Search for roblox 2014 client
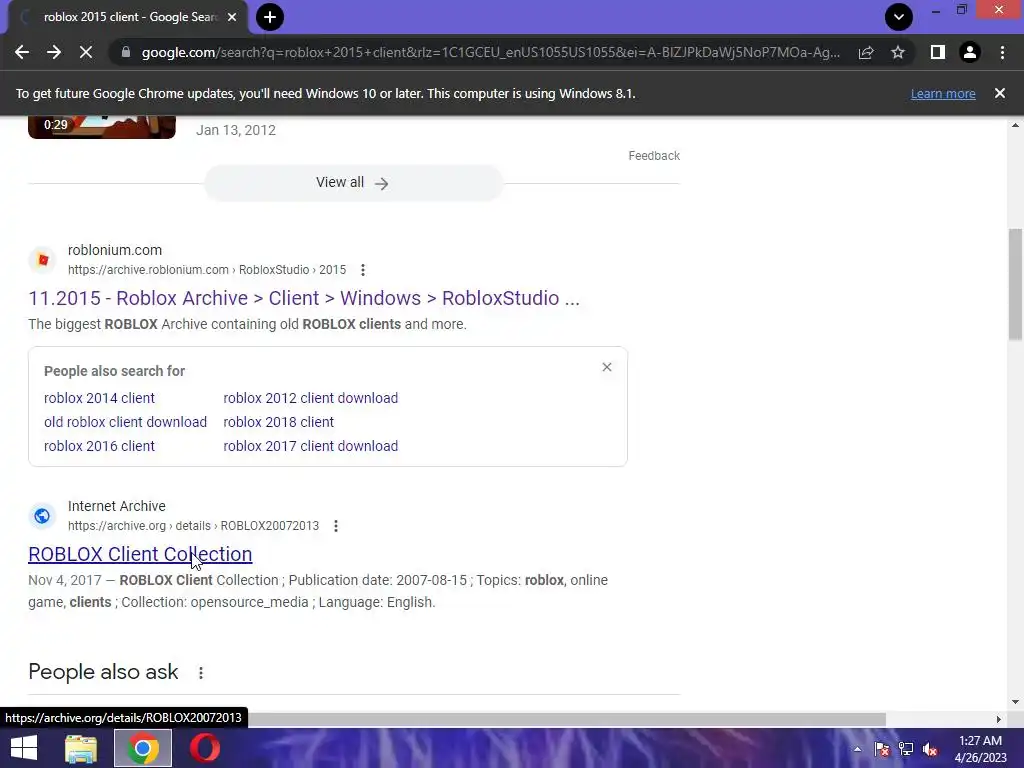The height and width of the screenshot is (768, 1024). pyautogui.click(x=99, y=398)
